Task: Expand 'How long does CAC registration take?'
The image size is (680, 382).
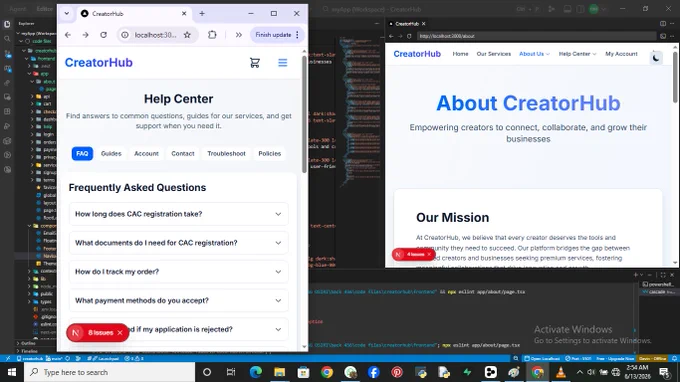Action: tap(179, 214)
